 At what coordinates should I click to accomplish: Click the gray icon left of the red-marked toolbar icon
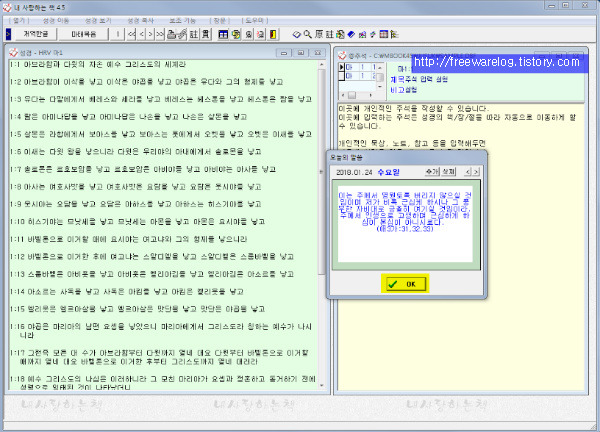(x=249, y=34)
